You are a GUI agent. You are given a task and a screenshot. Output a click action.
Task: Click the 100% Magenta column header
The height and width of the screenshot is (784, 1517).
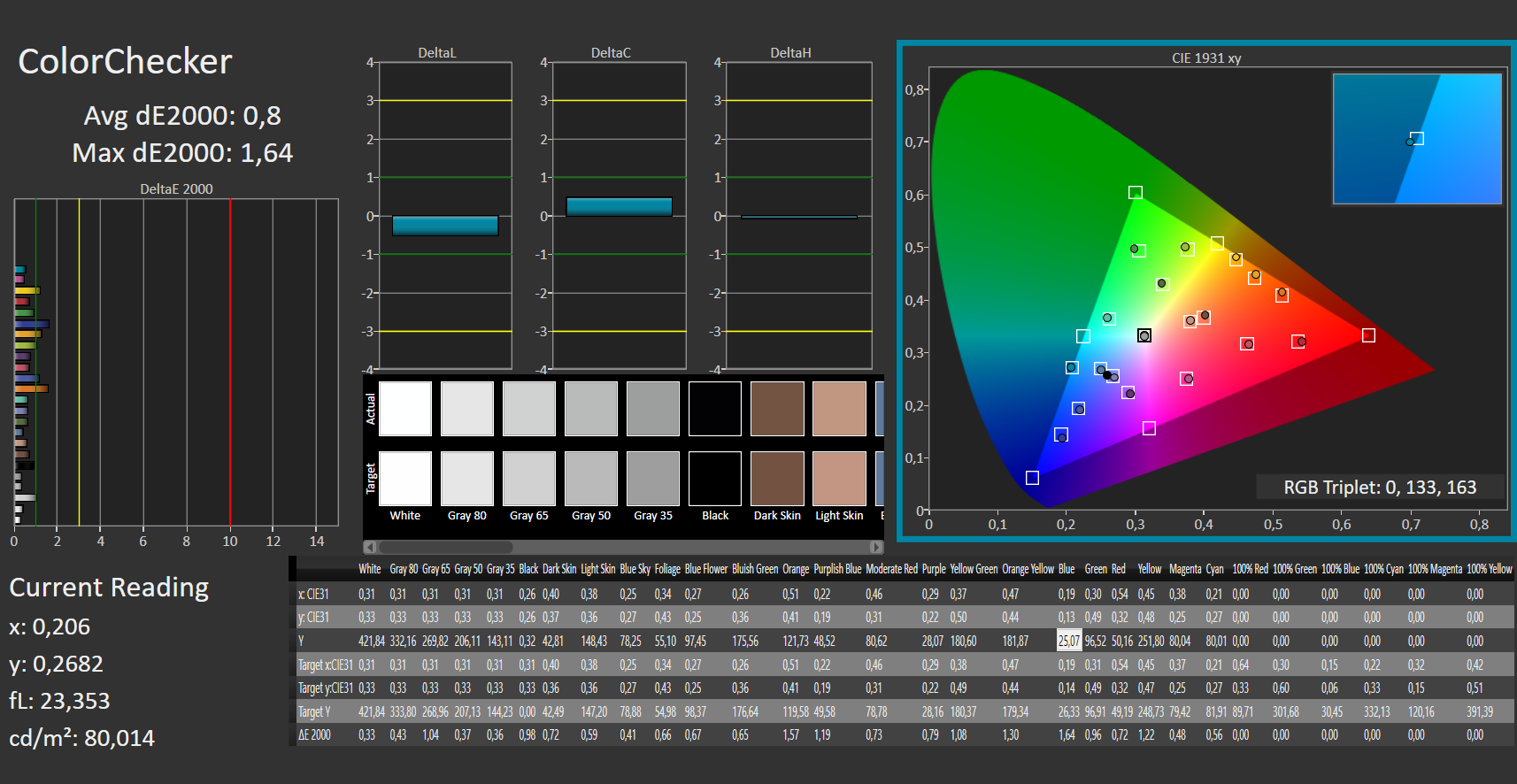pyautogui.click(x=1435, y=569)
